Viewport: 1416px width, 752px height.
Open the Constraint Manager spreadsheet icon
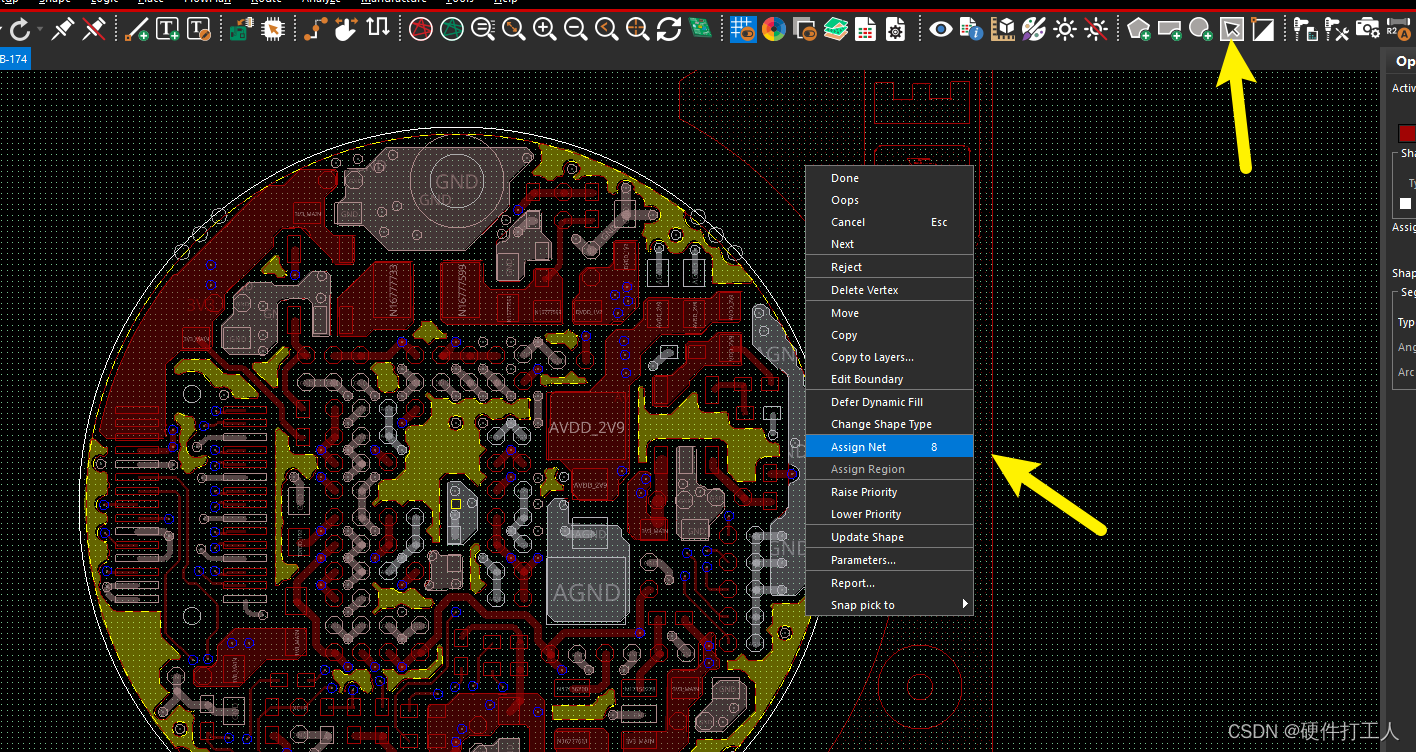866,29
